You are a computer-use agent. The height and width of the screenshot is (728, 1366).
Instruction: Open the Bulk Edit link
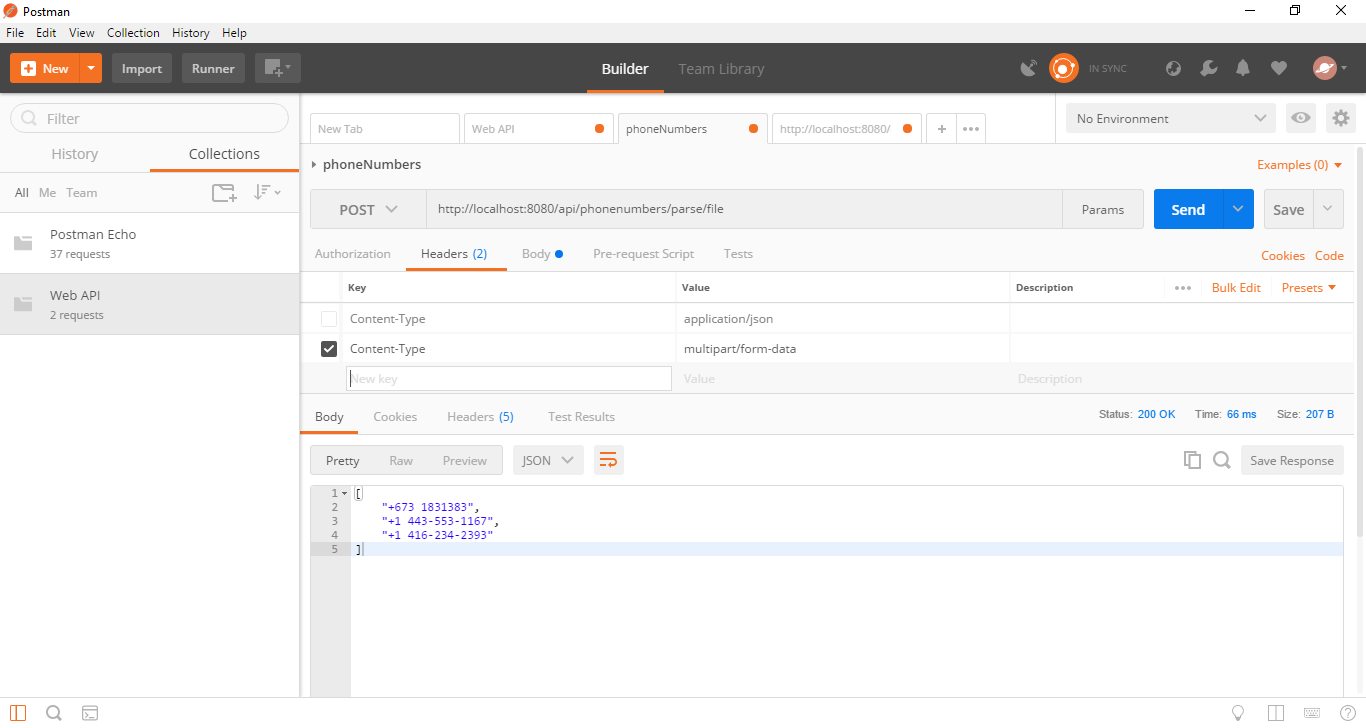pyautogui.click(x=1236, y=288)
